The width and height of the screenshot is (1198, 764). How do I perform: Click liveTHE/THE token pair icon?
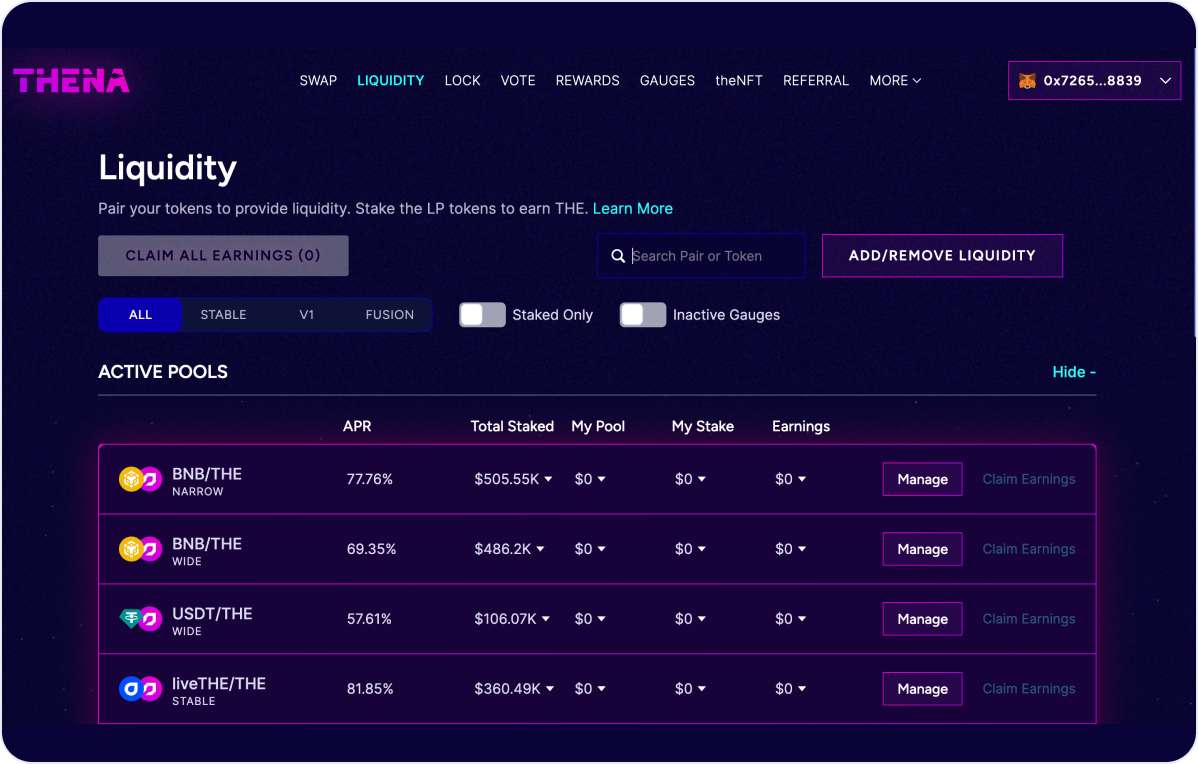(141, 688)
